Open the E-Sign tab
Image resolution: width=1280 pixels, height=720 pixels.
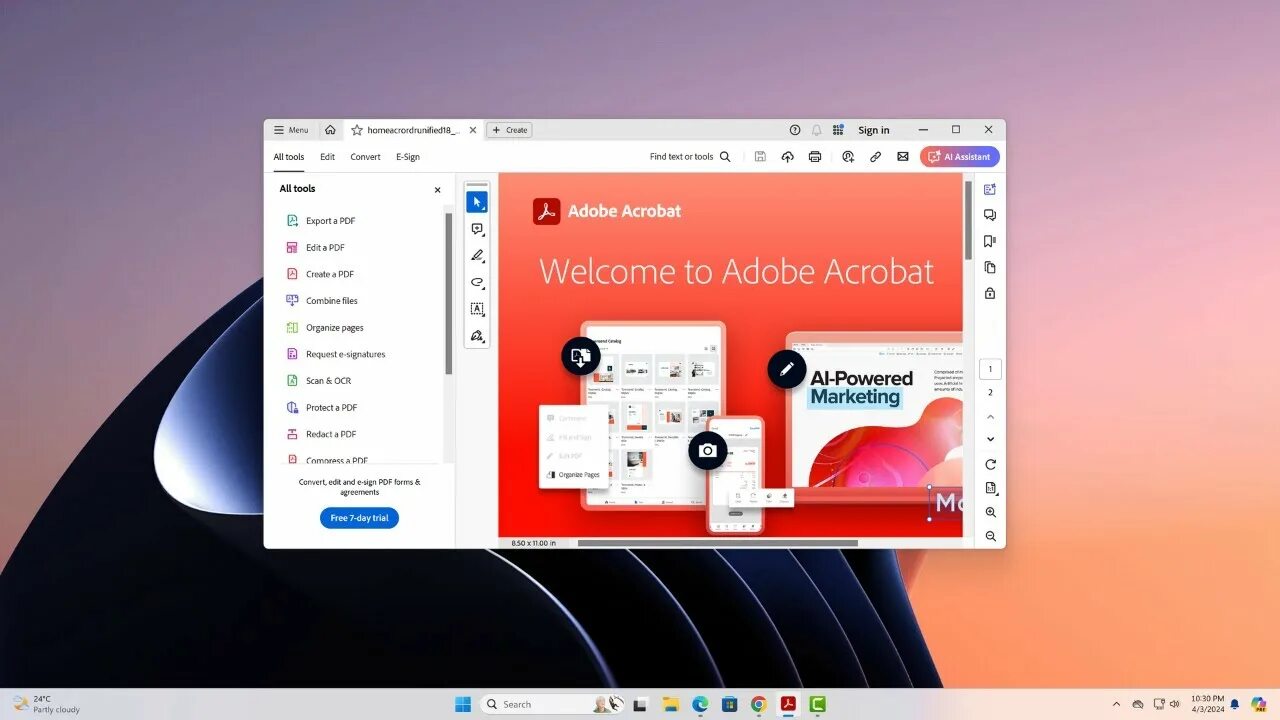coord(408,157)
